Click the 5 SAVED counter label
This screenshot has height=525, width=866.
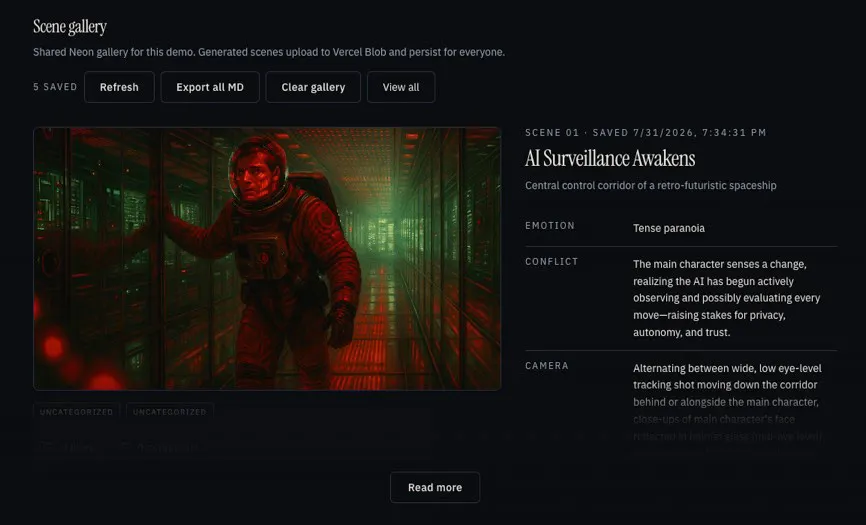coord(55,87)
